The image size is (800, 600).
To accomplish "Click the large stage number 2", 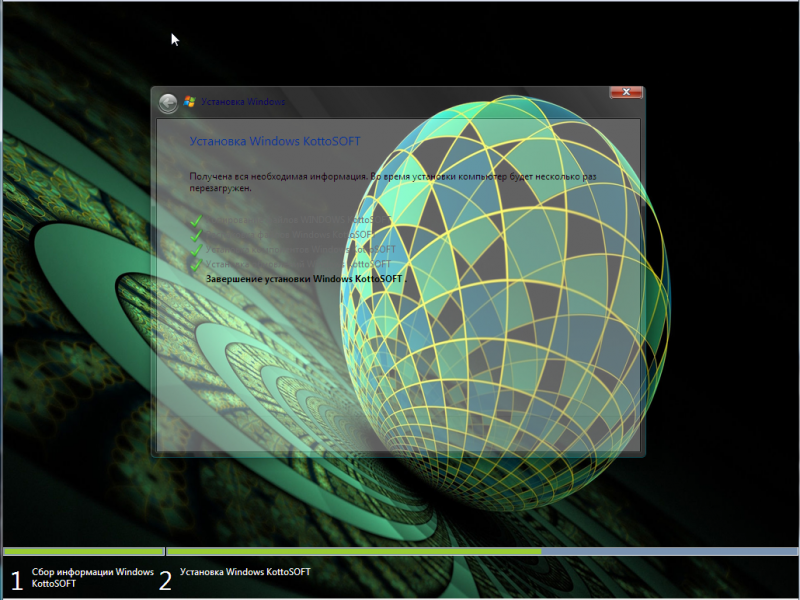I will click(165, 581).
